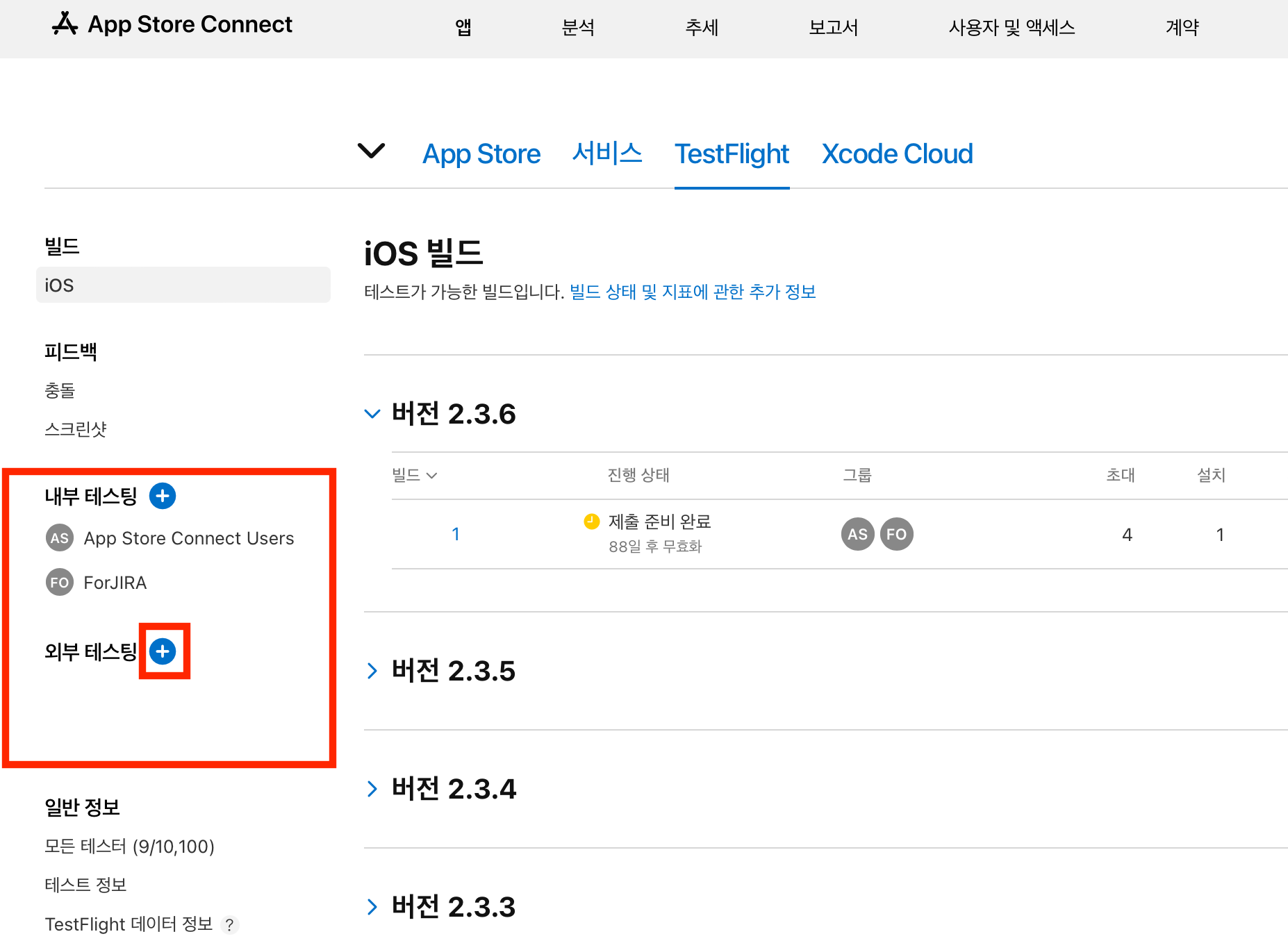This screenshot has width=1288, height=950.
Task: Expand the 버전 2.3.5 section
Action: click(x=372, y=671)
